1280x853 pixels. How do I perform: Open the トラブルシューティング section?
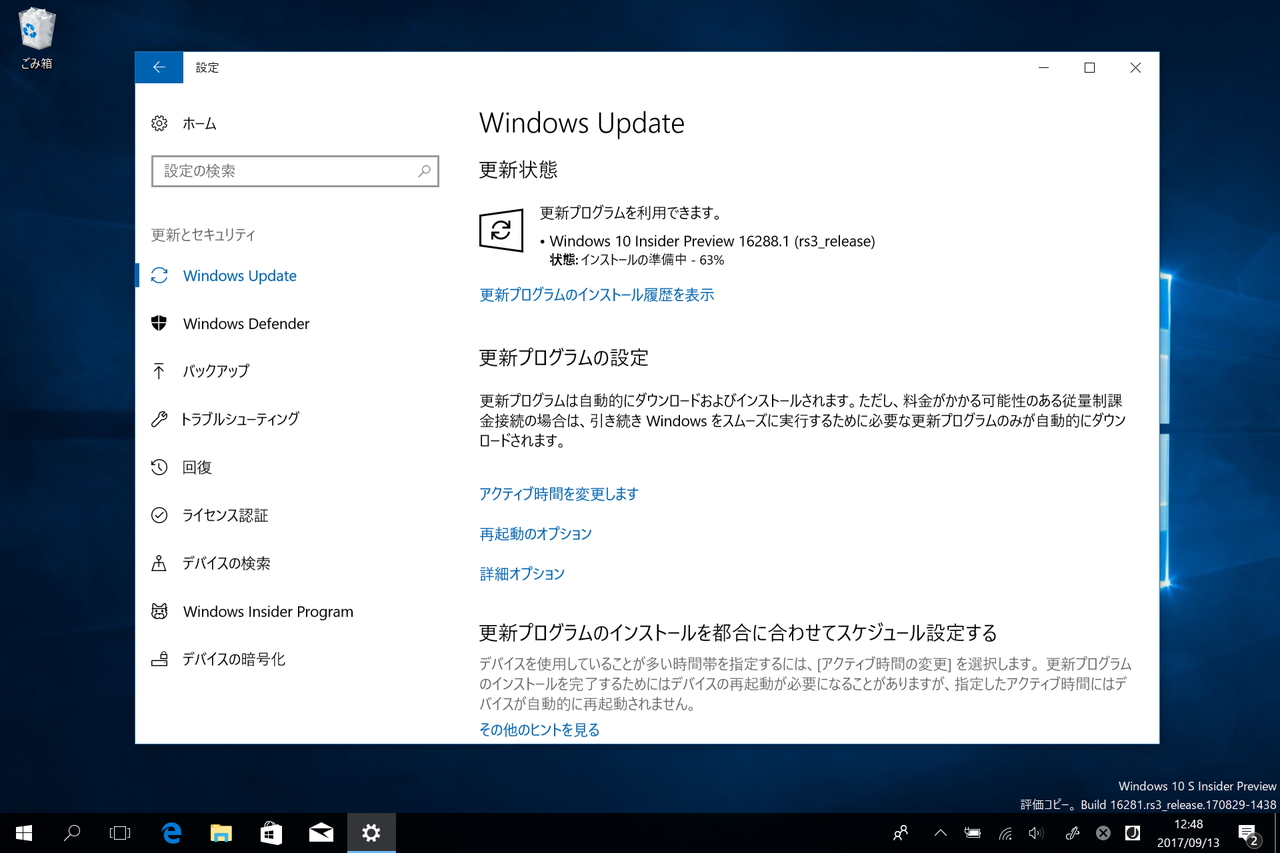[x=240, y=419]
